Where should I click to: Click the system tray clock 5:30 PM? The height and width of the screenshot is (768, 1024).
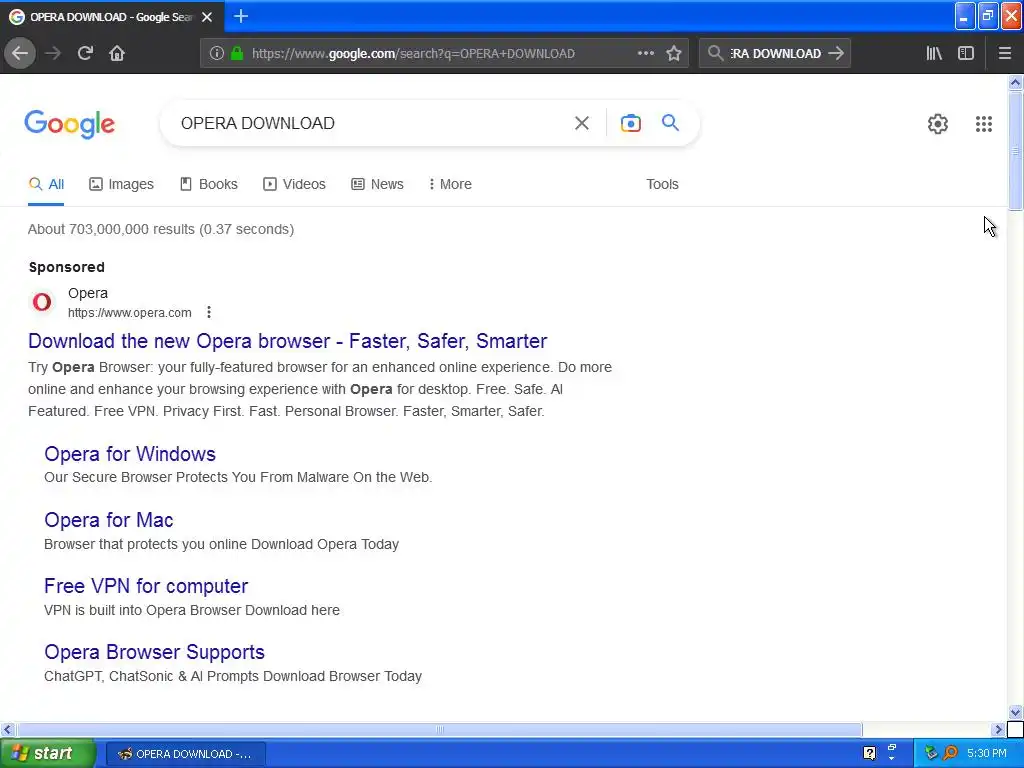(x=987, y=753)
